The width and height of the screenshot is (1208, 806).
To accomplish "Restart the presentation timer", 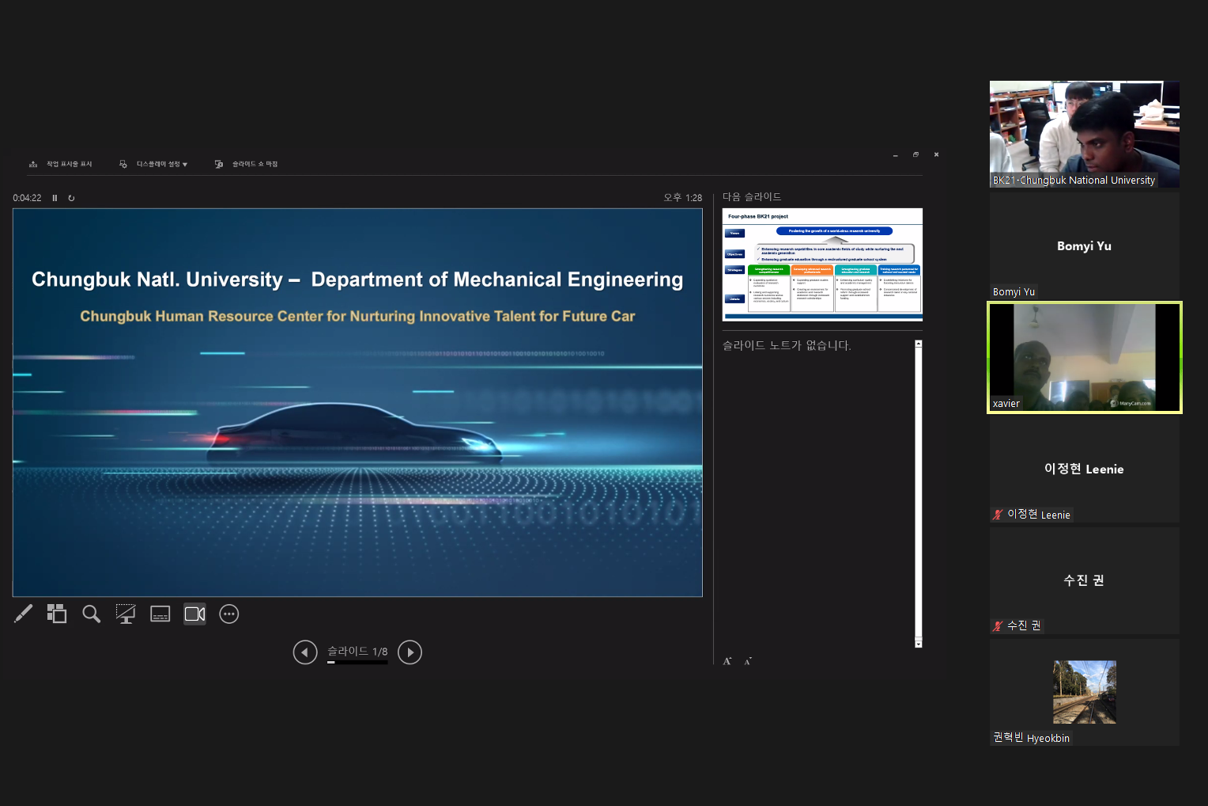I will (x=71, y=198).
